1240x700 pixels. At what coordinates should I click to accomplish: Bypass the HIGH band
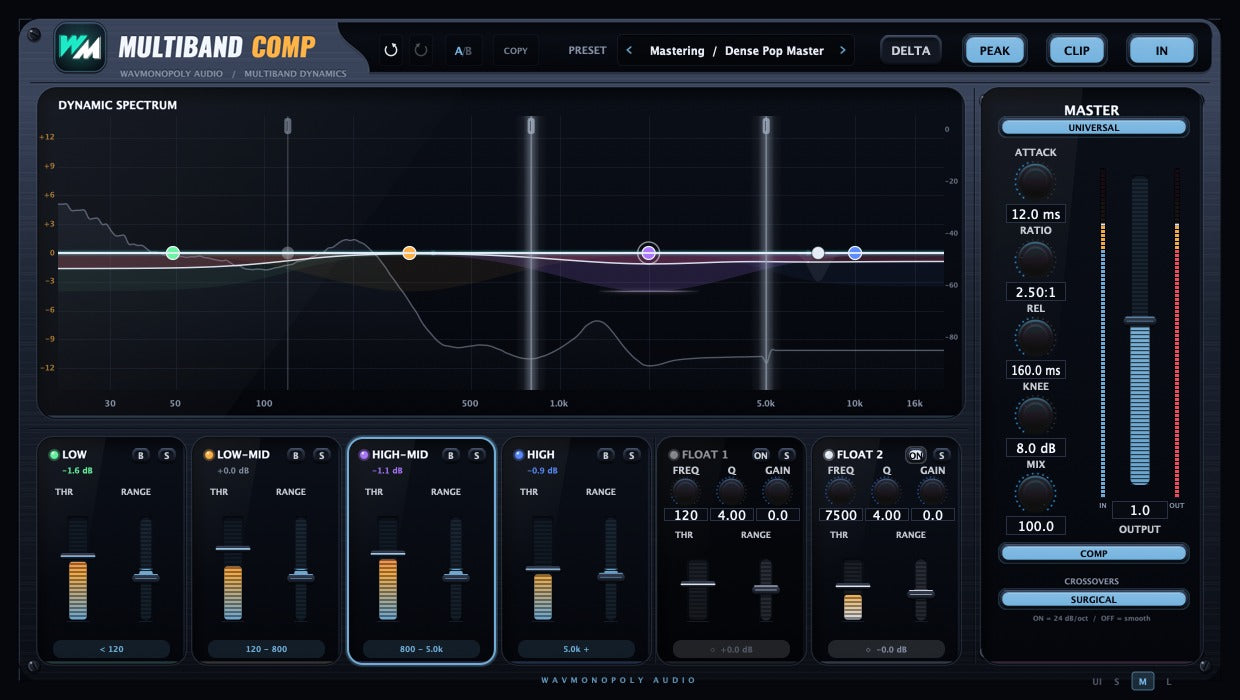pos(606,455)
